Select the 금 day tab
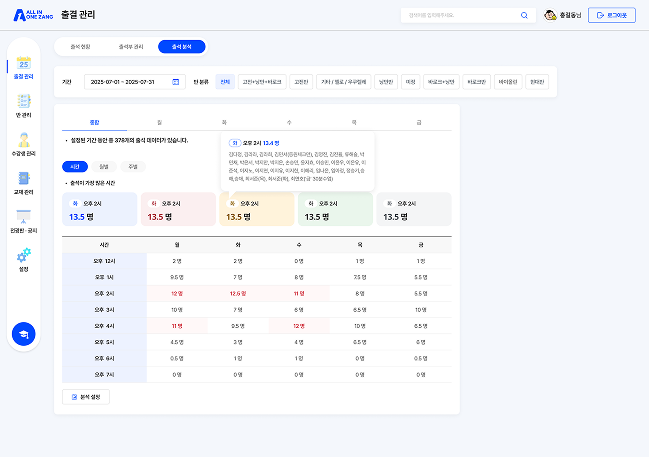 [x=419, y=123]
